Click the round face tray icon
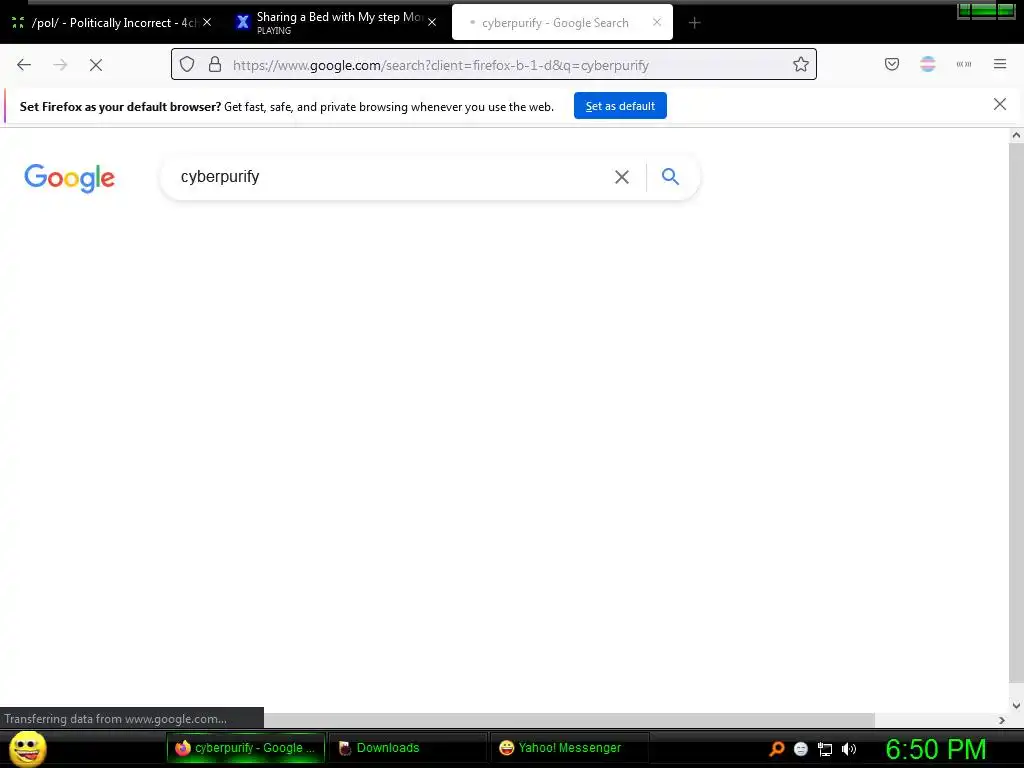1024x768 pixels. click(801, 749)
